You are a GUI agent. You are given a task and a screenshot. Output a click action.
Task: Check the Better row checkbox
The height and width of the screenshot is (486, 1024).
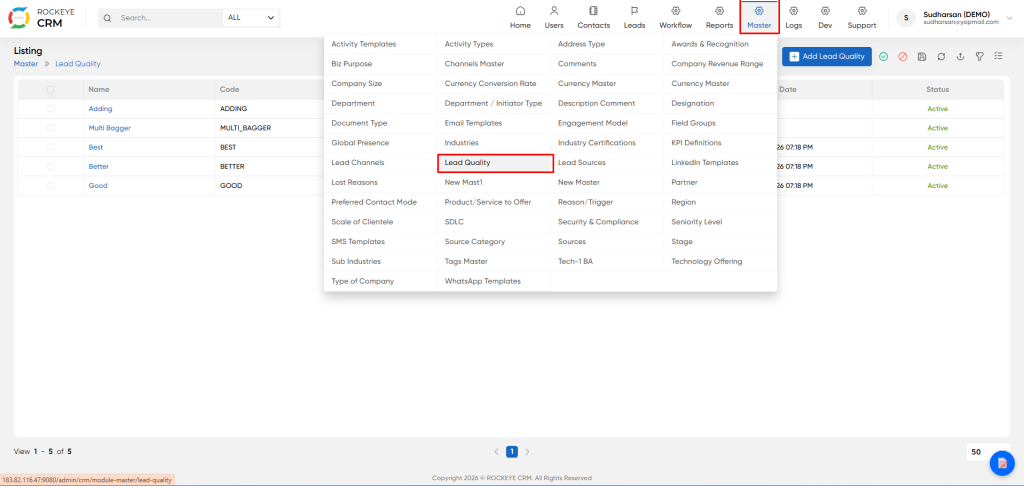[x=51, y=167]
